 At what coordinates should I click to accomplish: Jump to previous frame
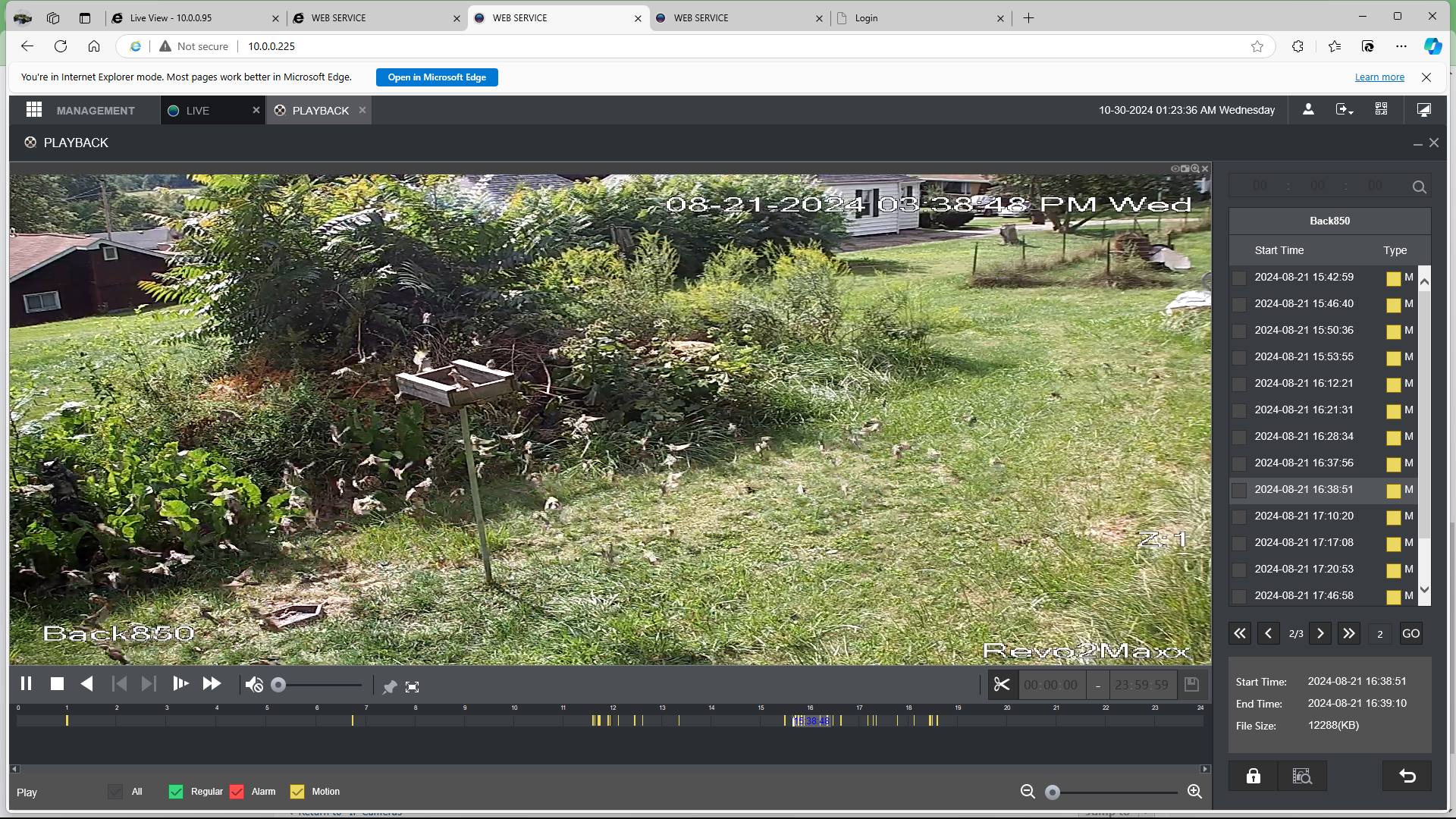point(119,684)
